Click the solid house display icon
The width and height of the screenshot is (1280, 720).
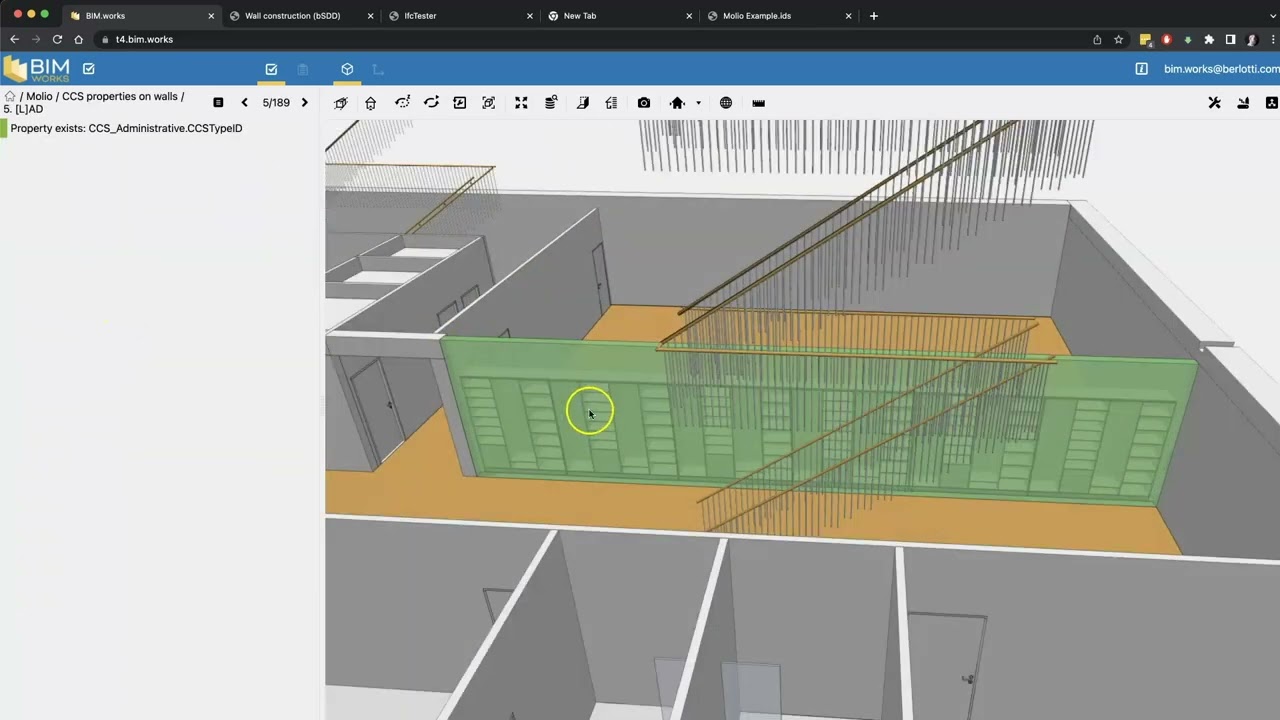pyautogui.click(x=677, y=103)
